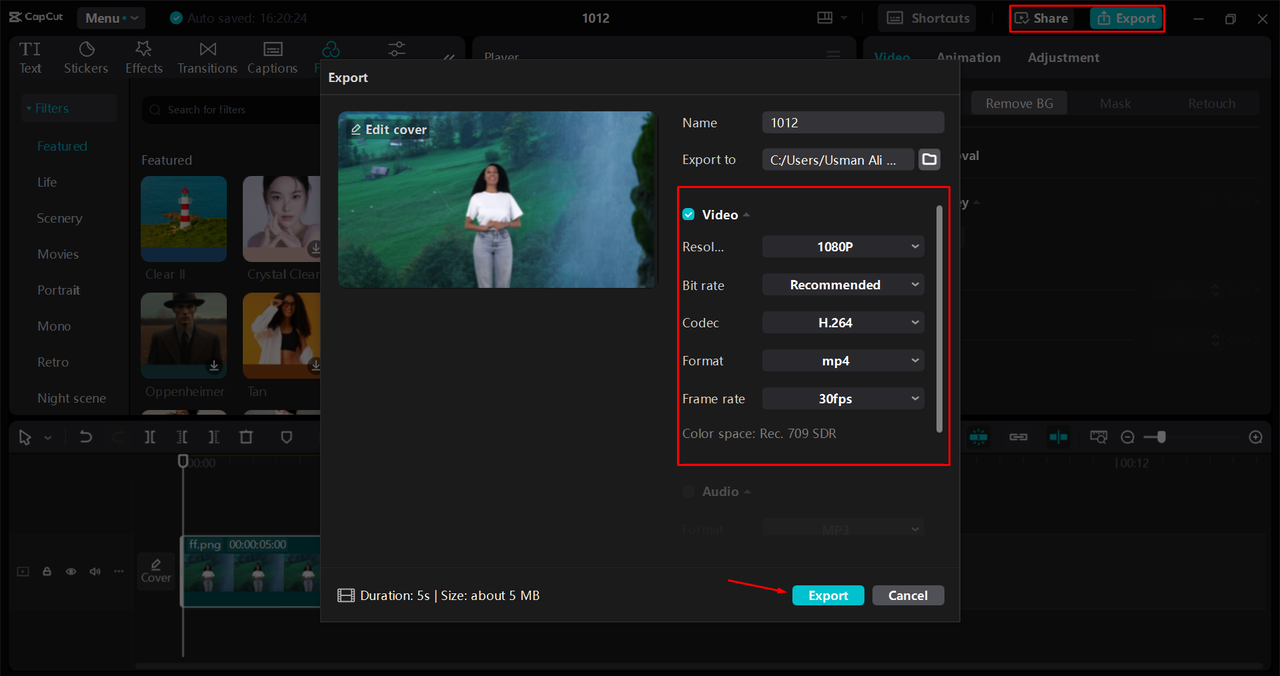The width and height of the screenshot is (1280, 676).
Task: Select the Life filter category
Action: click(47, 182)
